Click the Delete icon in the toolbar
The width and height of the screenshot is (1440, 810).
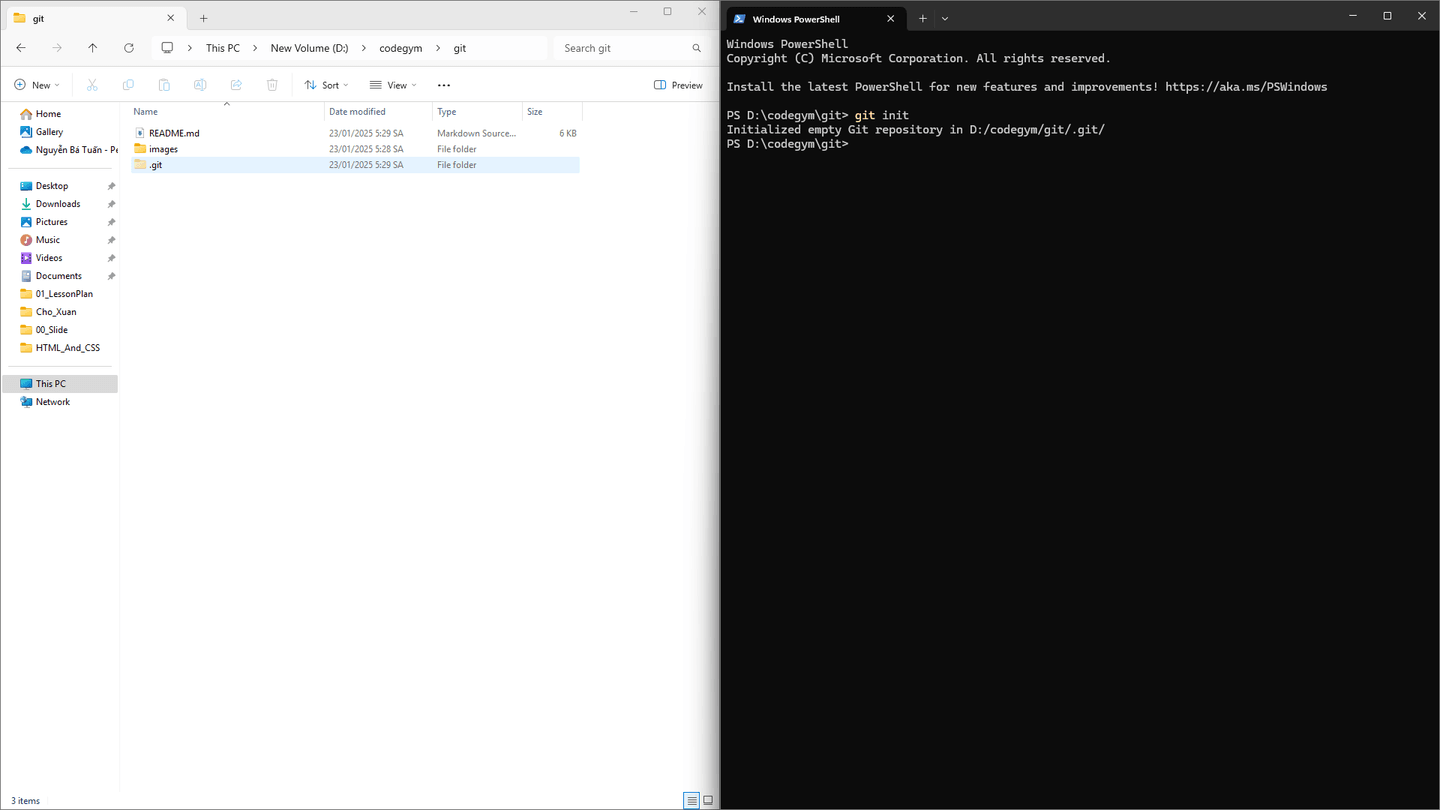(x=272, y=85)
